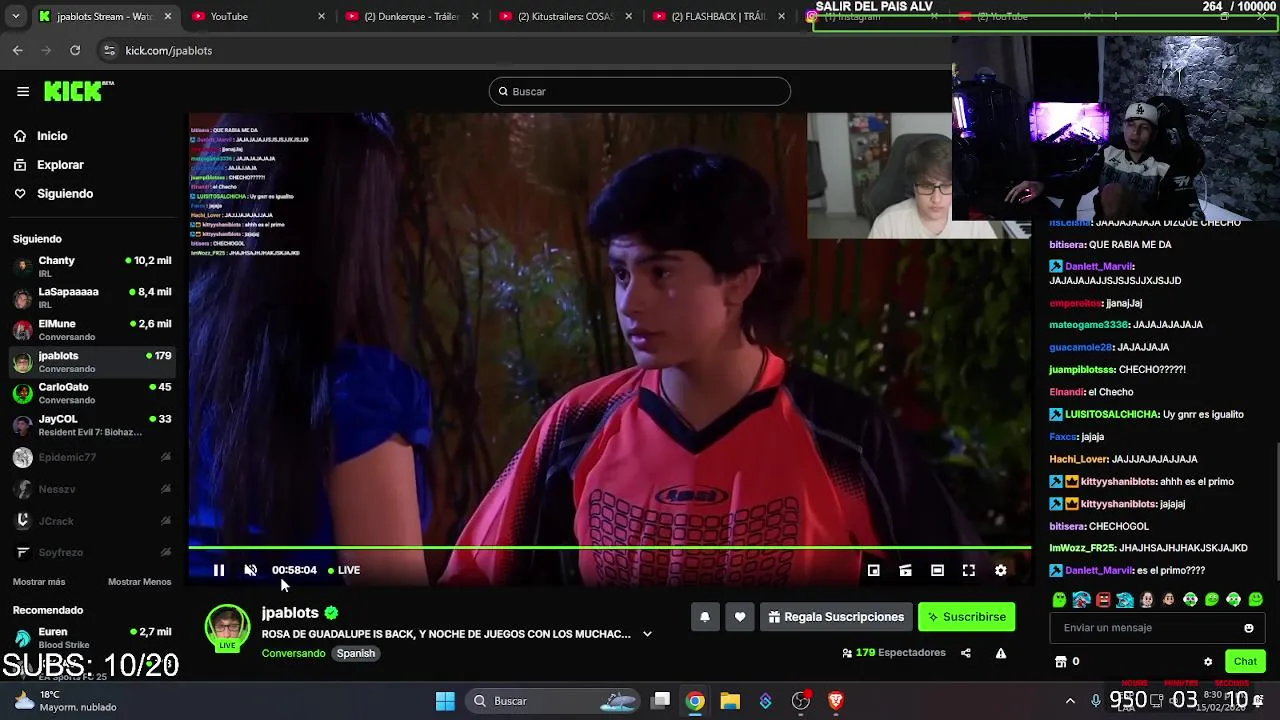Click the Inicio home icon
1280x720 pixels.
(20, 136)
